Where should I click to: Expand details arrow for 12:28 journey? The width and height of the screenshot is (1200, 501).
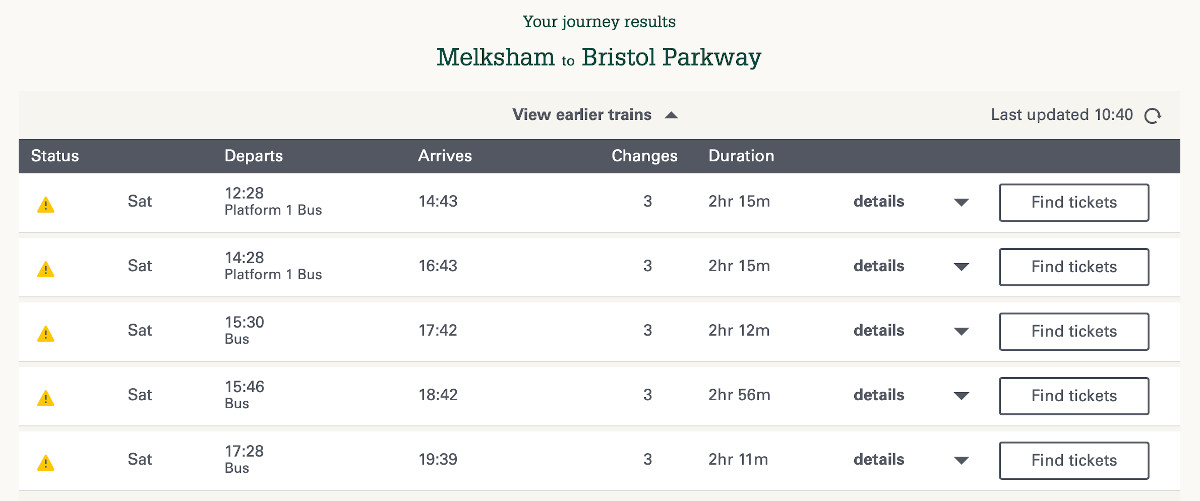961,202
